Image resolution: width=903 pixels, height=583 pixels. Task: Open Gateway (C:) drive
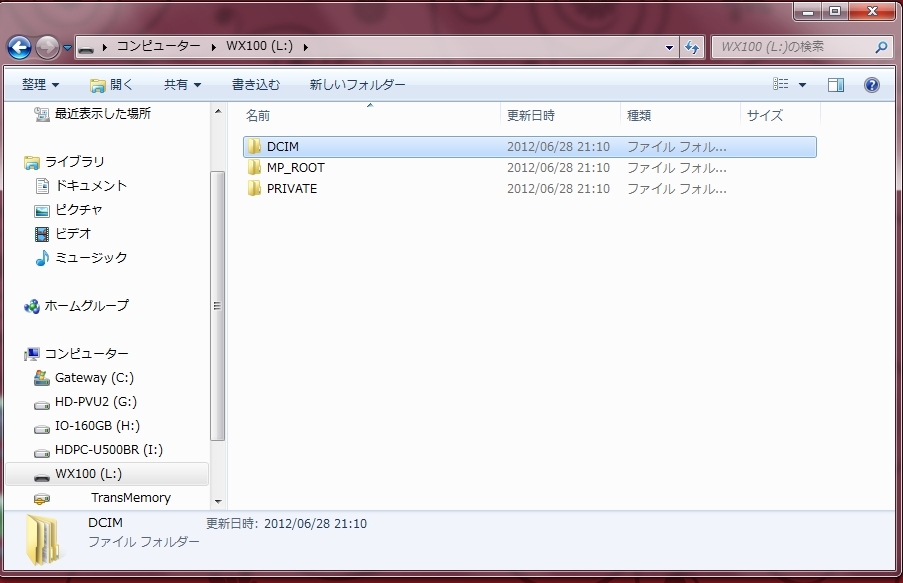[x=94, y=378]
